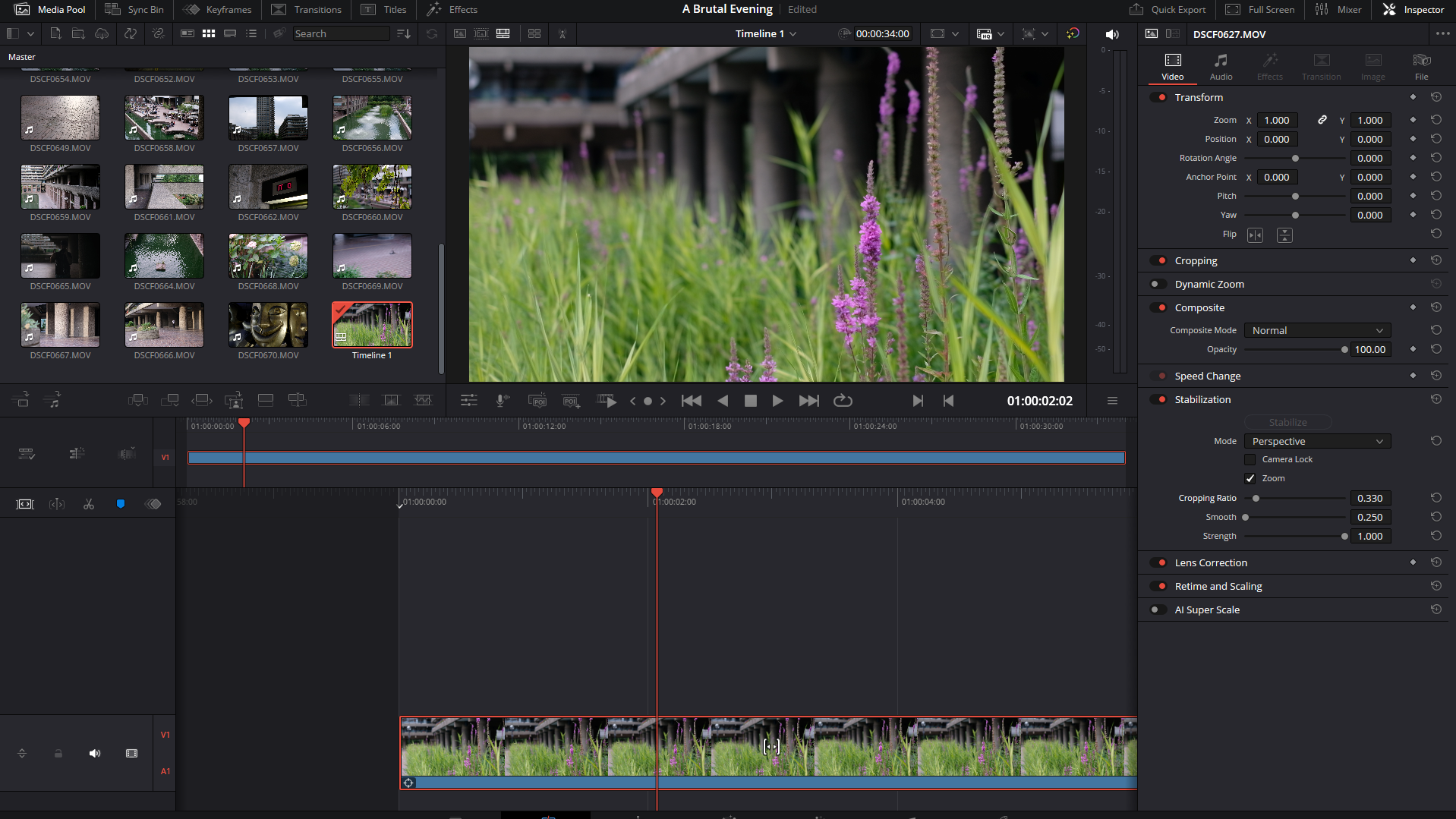The height and width of the screenshot is (819, 1456).
Task: Open the Media Pool panel
Action: [50, 10]
